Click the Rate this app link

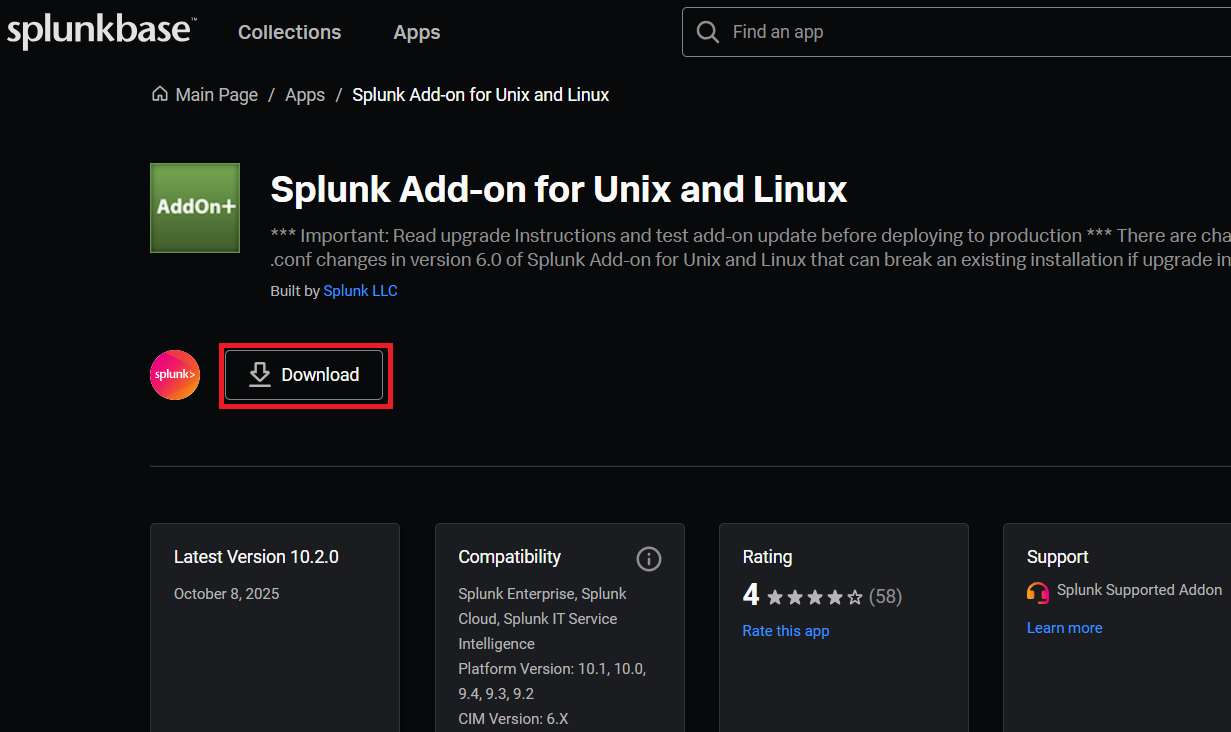tap(785, 631)
